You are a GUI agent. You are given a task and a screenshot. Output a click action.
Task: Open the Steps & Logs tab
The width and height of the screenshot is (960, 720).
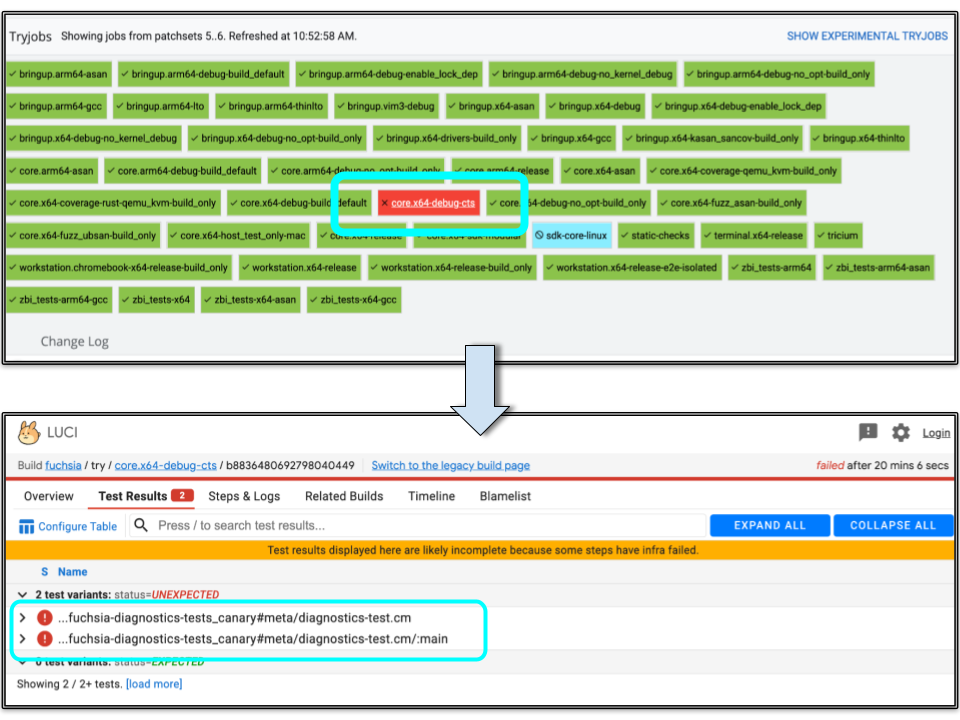(244, 496)
